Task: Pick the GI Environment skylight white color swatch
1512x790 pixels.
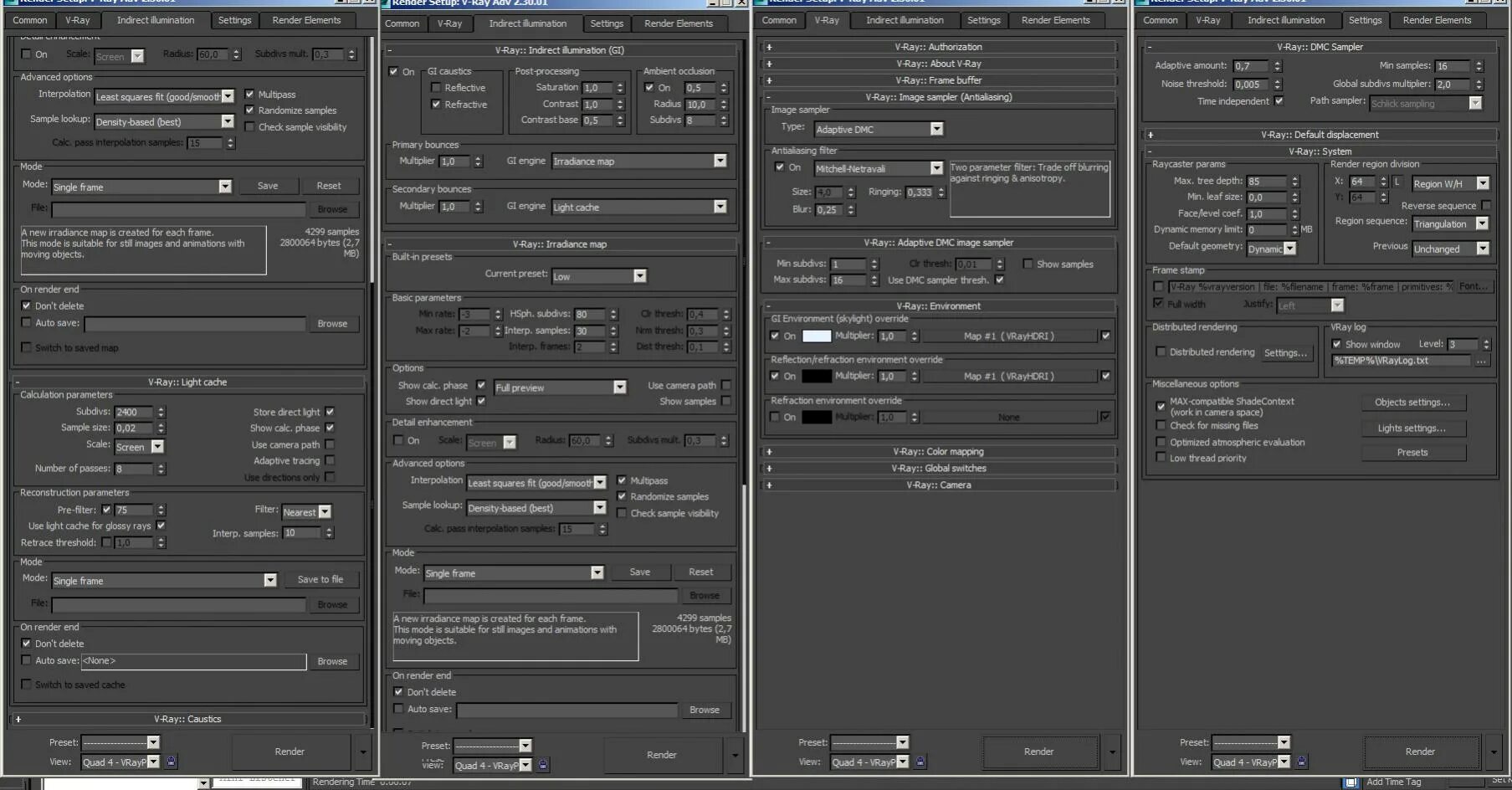Action: (817, 336)
